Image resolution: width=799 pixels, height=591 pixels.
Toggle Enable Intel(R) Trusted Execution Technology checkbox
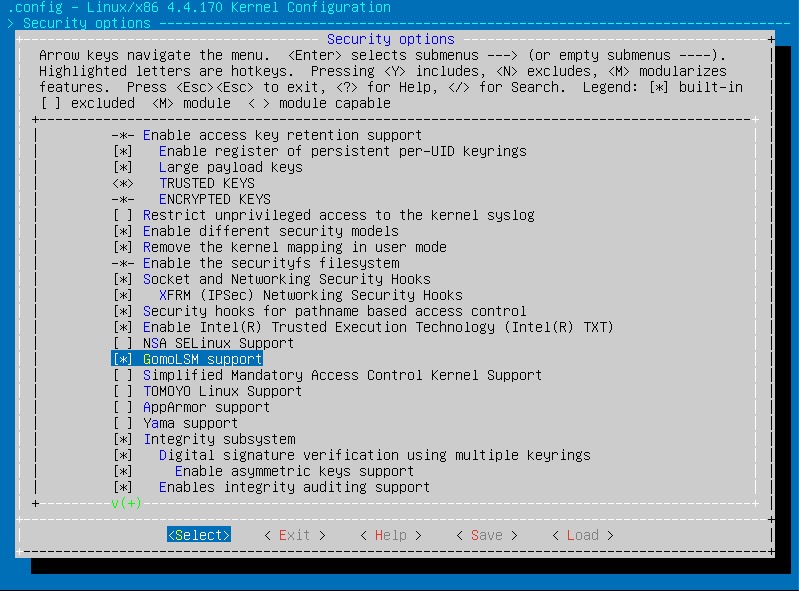(122, 327)
